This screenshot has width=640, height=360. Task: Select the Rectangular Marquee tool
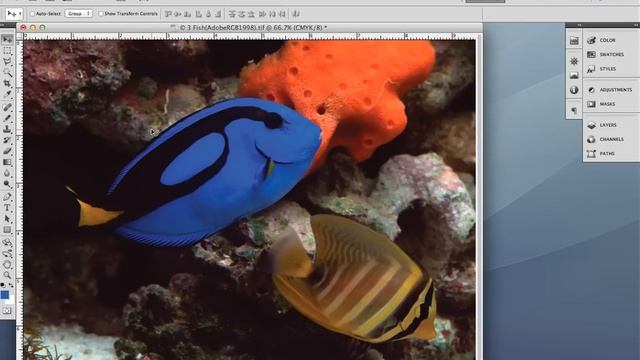pyautogui.click(x=7, y=51)
